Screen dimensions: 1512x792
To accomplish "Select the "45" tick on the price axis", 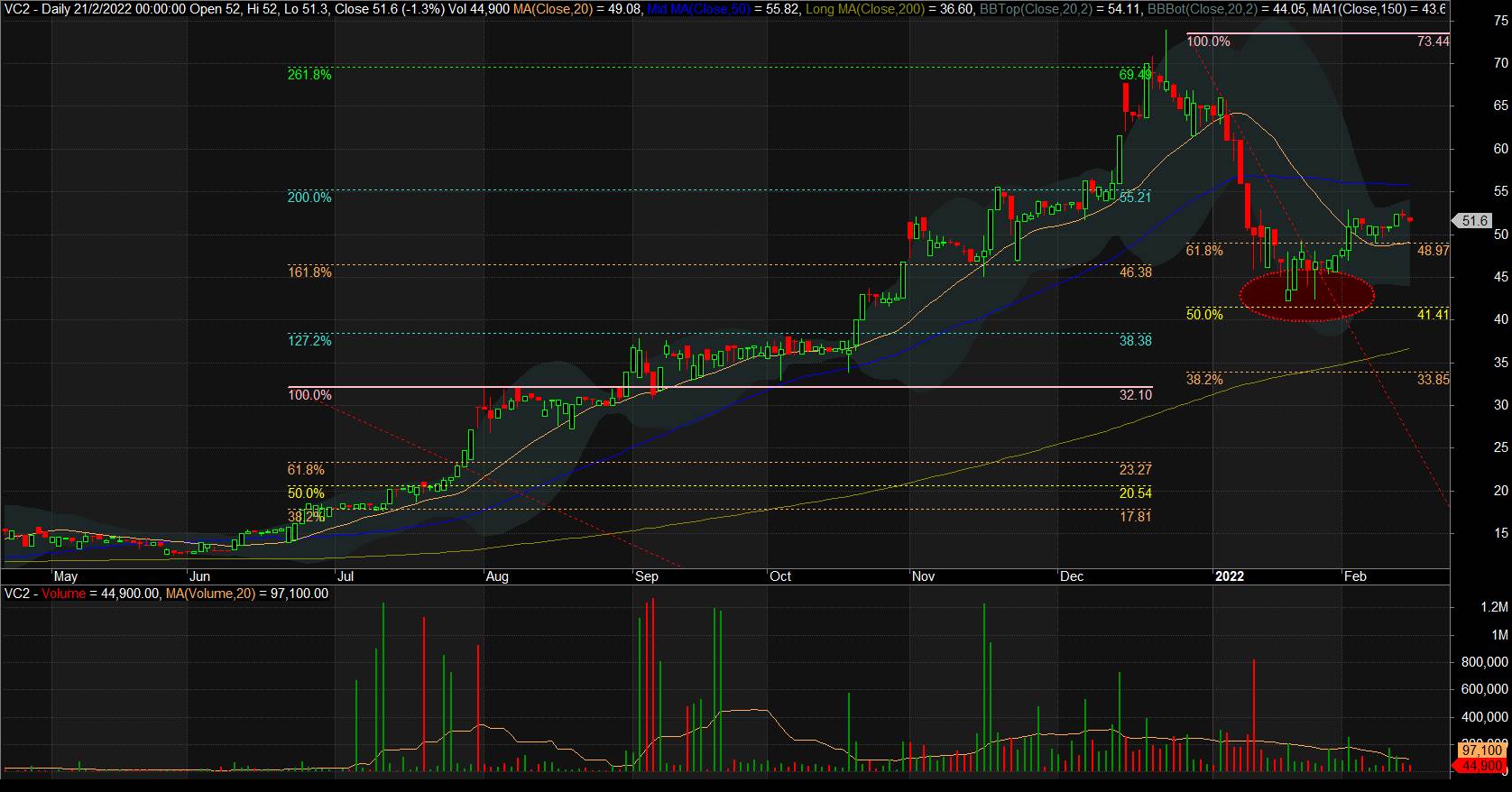I will (x=1502, y=277).
